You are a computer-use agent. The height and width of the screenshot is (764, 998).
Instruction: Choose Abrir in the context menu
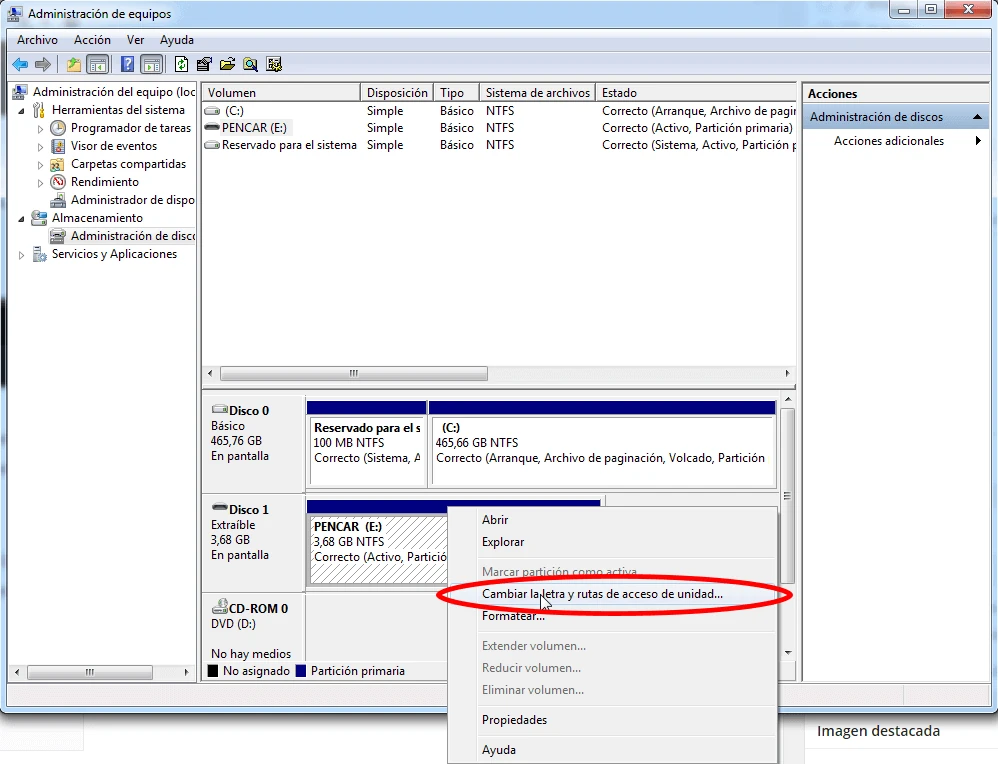click(x=612, y=520)
